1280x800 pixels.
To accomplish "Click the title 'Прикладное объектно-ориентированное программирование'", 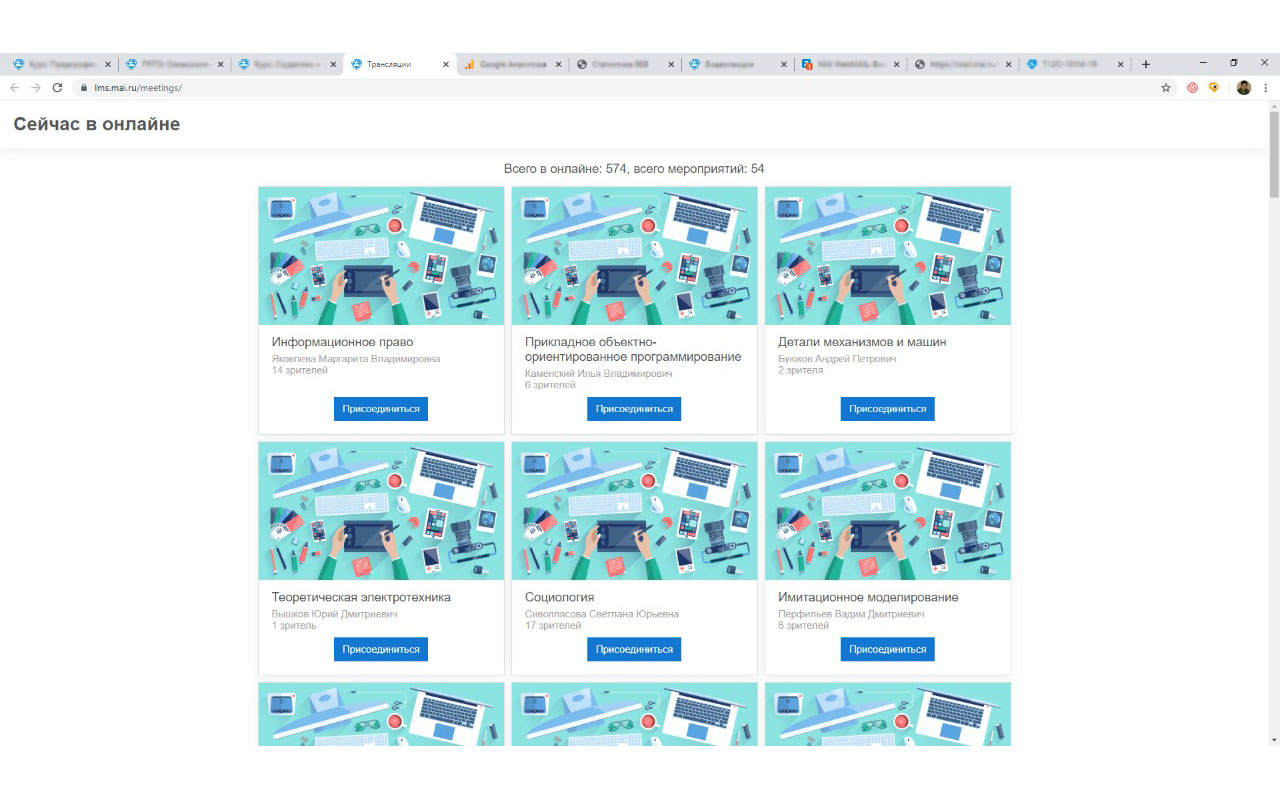I will [x=633, y=349].
